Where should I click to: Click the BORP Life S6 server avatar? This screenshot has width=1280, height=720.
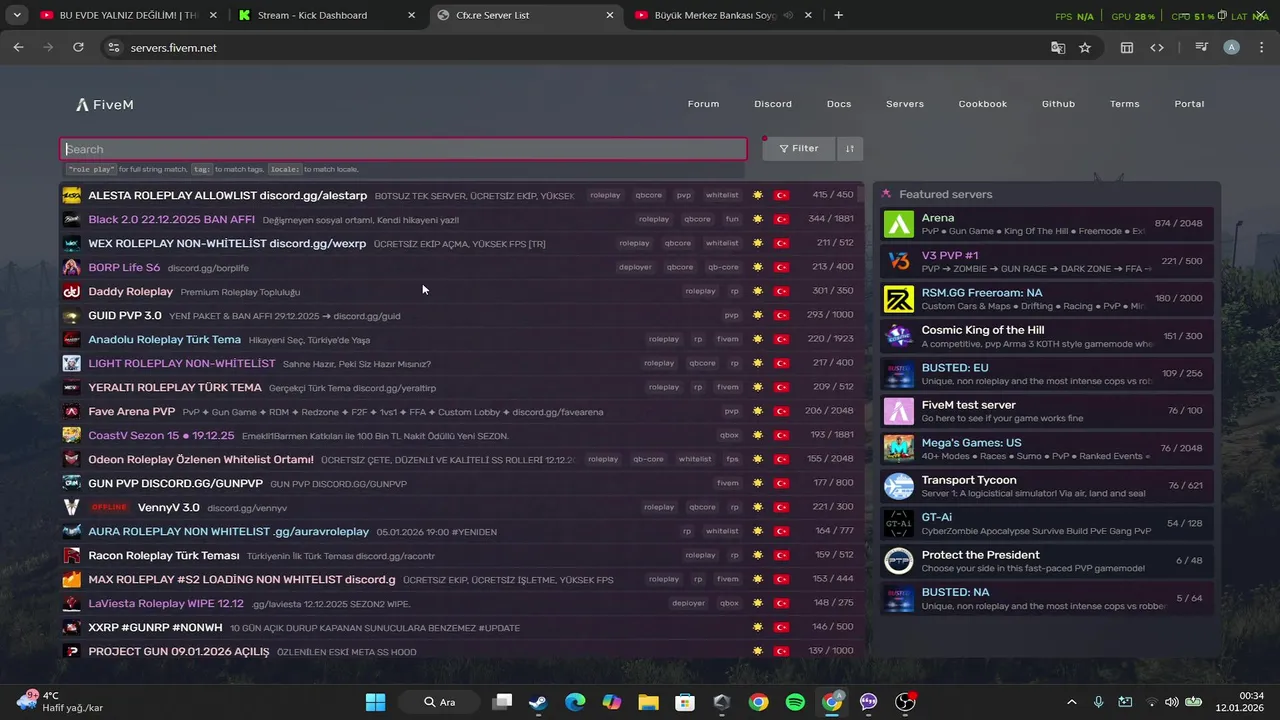[x=72, y=268]
